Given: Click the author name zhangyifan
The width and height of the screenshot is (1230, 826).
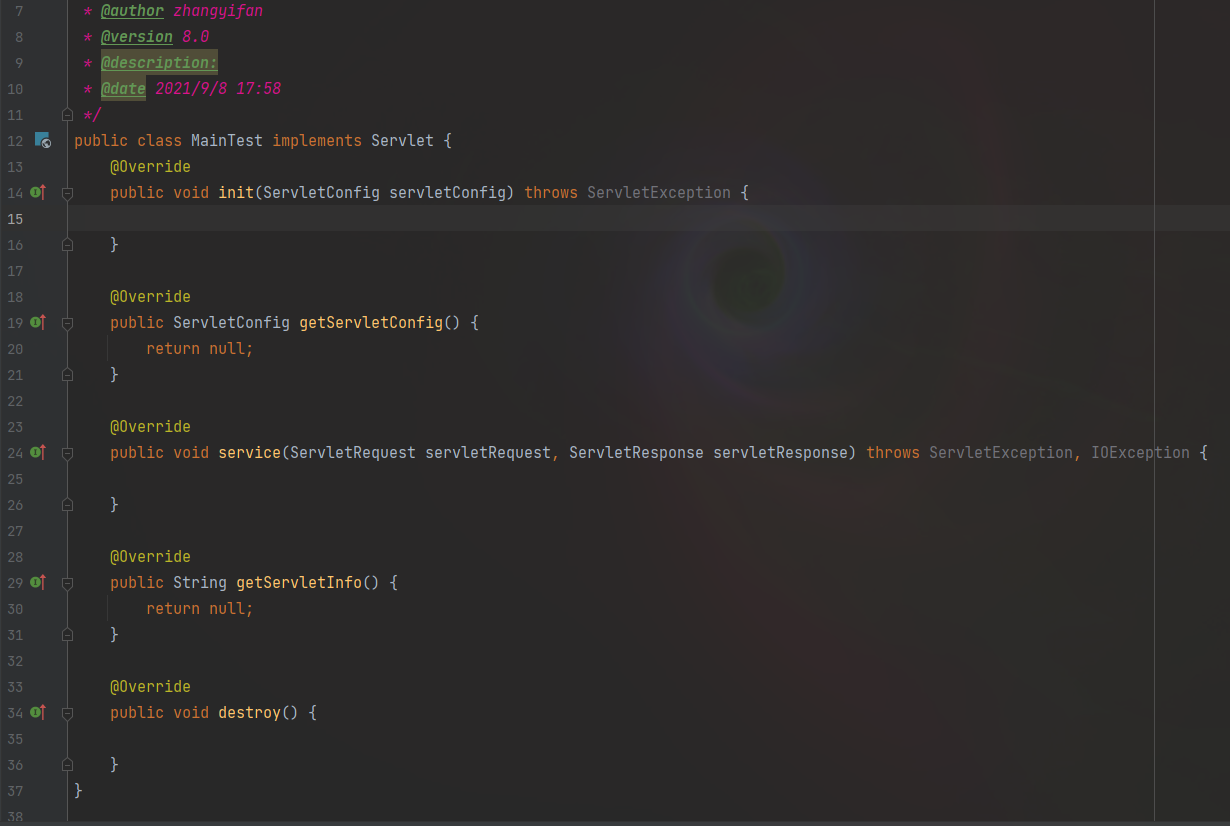Looking at the screenshot, I should coord(218,11).
